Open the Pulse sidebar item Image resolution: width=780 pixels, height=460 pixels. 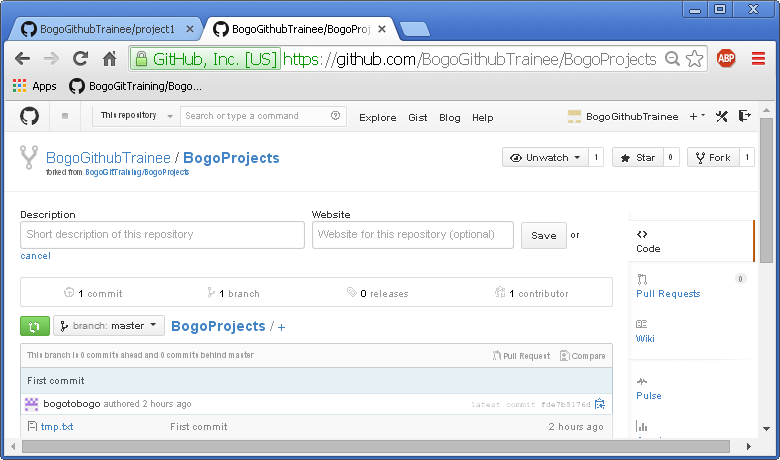[x=649, y=396]
